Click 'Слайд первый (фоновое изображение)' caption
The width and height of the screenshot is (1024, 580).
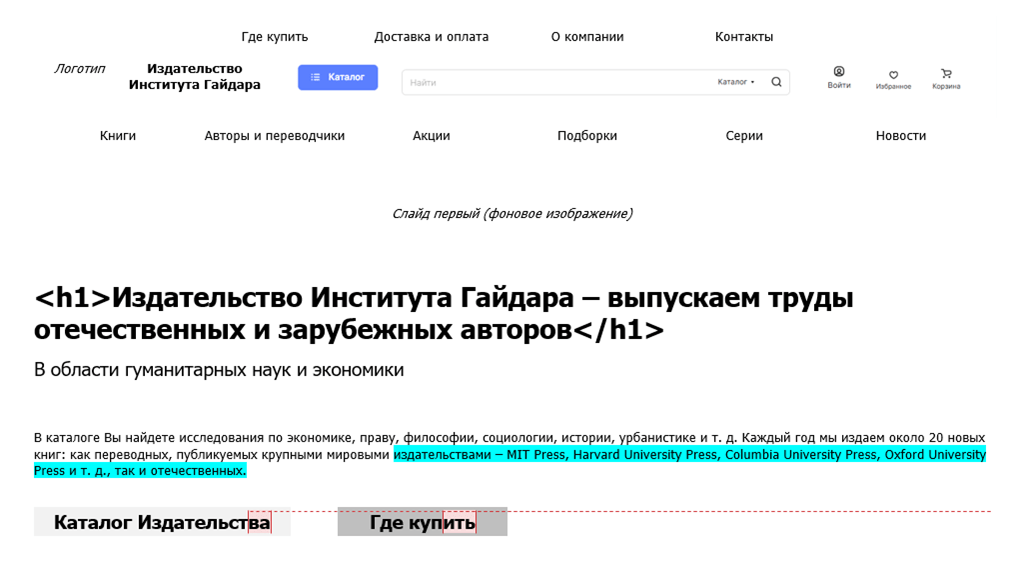pos(512,214)
